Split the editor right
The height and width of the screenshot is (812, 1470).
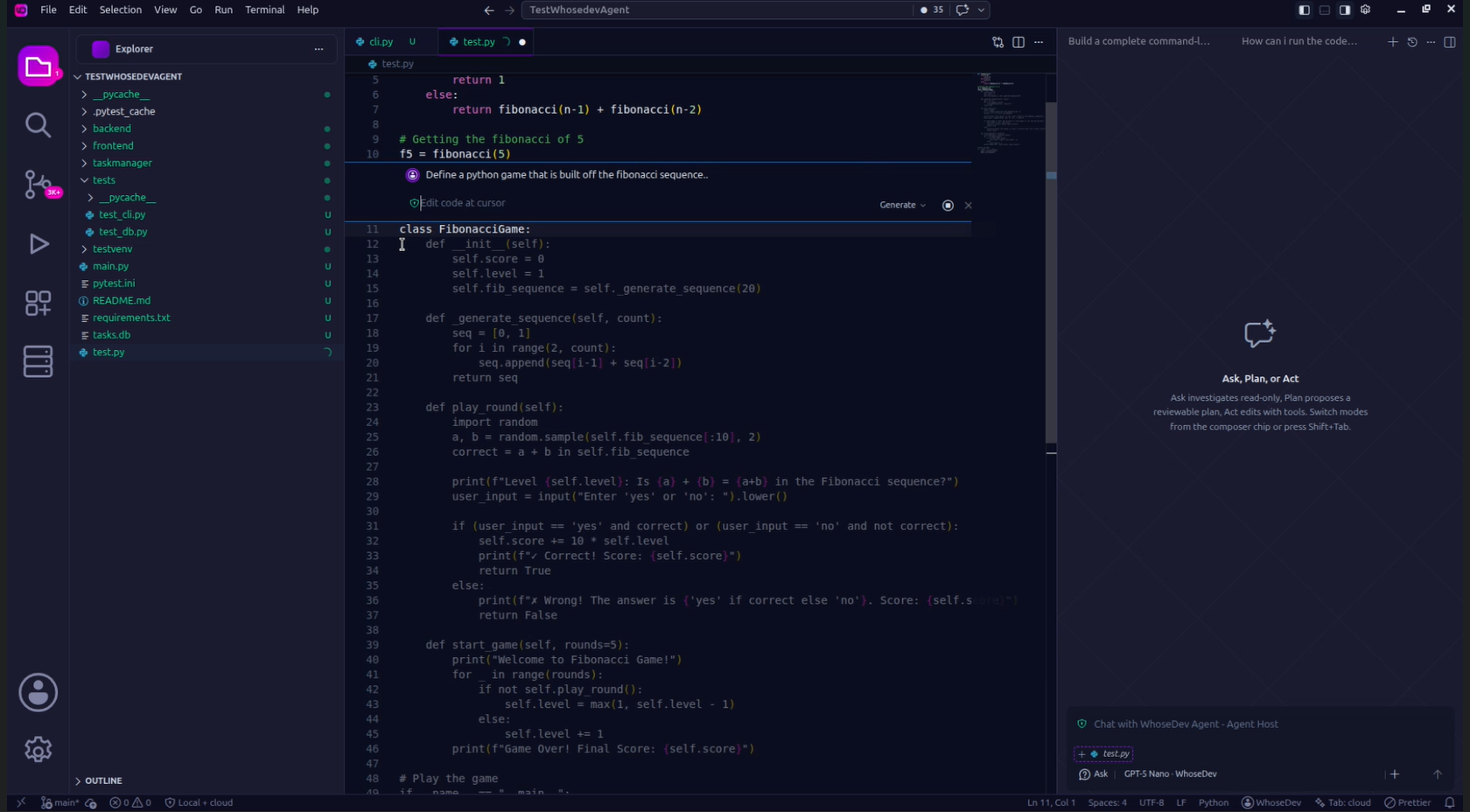1018,42
